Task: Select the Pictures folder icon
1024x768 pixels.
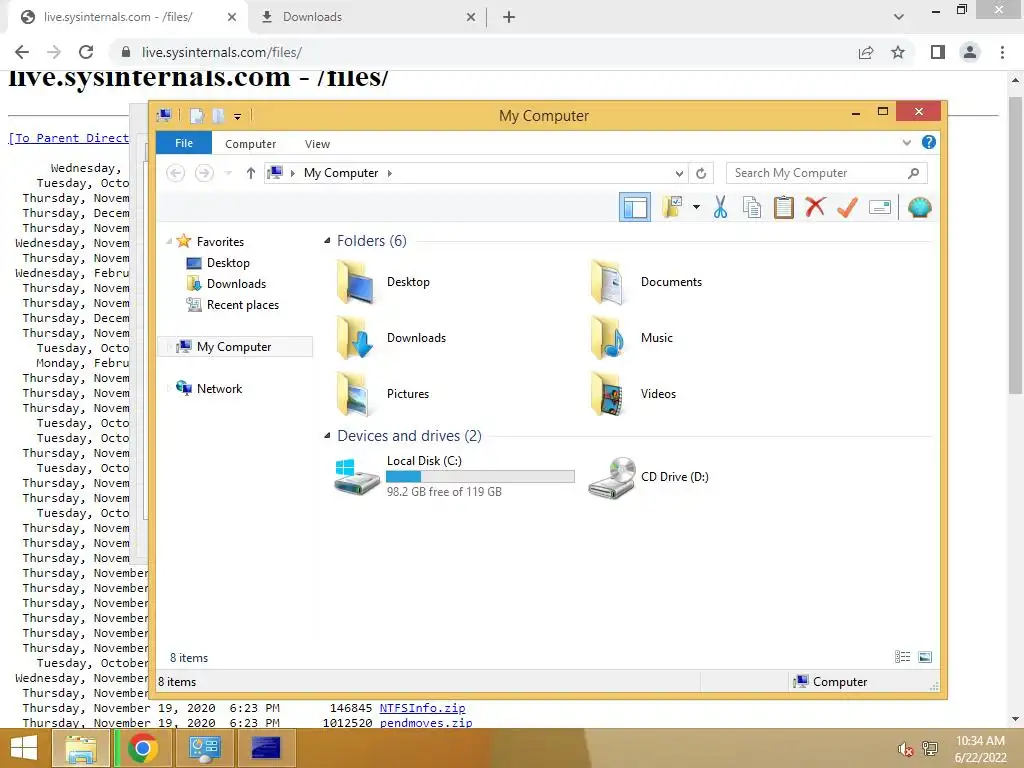Action: click(355, 394)
